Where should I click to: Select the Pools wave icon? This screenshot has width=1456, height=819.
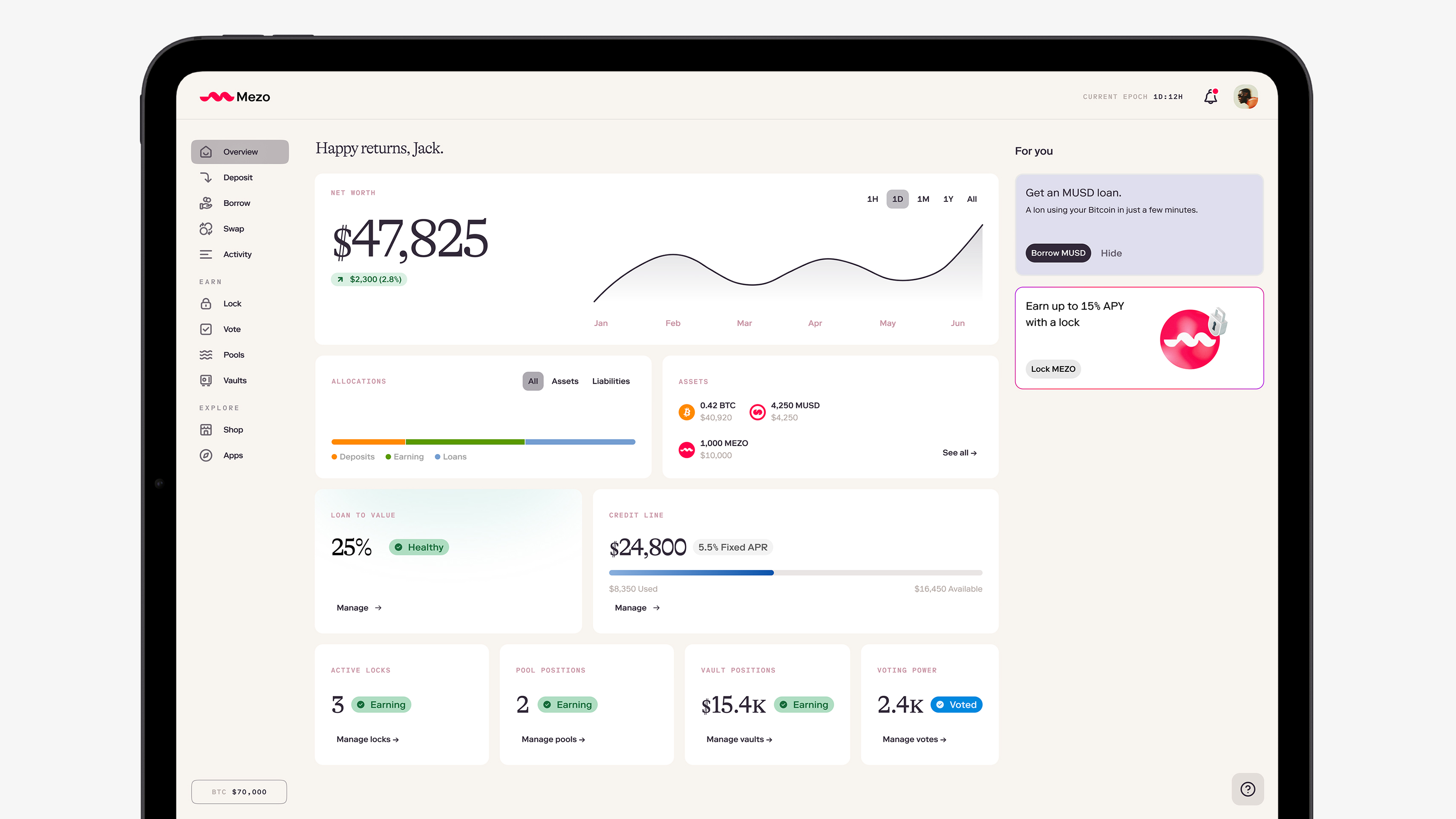(206, 355)
